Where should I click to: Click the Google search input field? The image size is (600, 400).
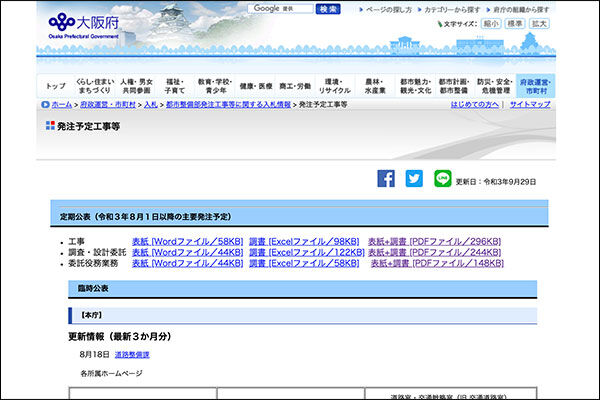tap(280, 8)
